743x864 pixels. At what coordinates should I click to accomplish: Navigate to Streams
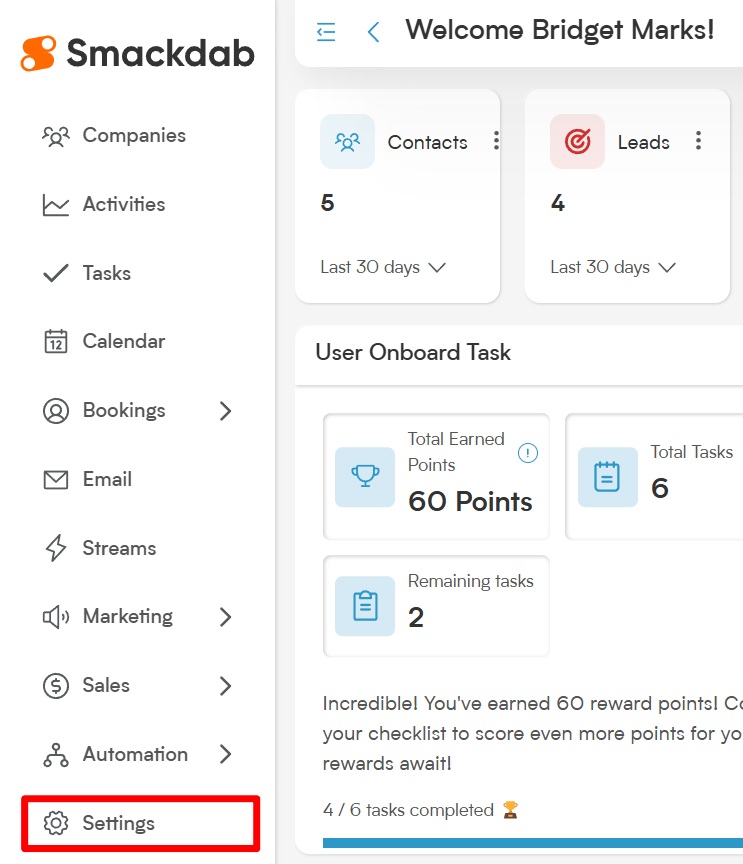click(x=119, y=548)
